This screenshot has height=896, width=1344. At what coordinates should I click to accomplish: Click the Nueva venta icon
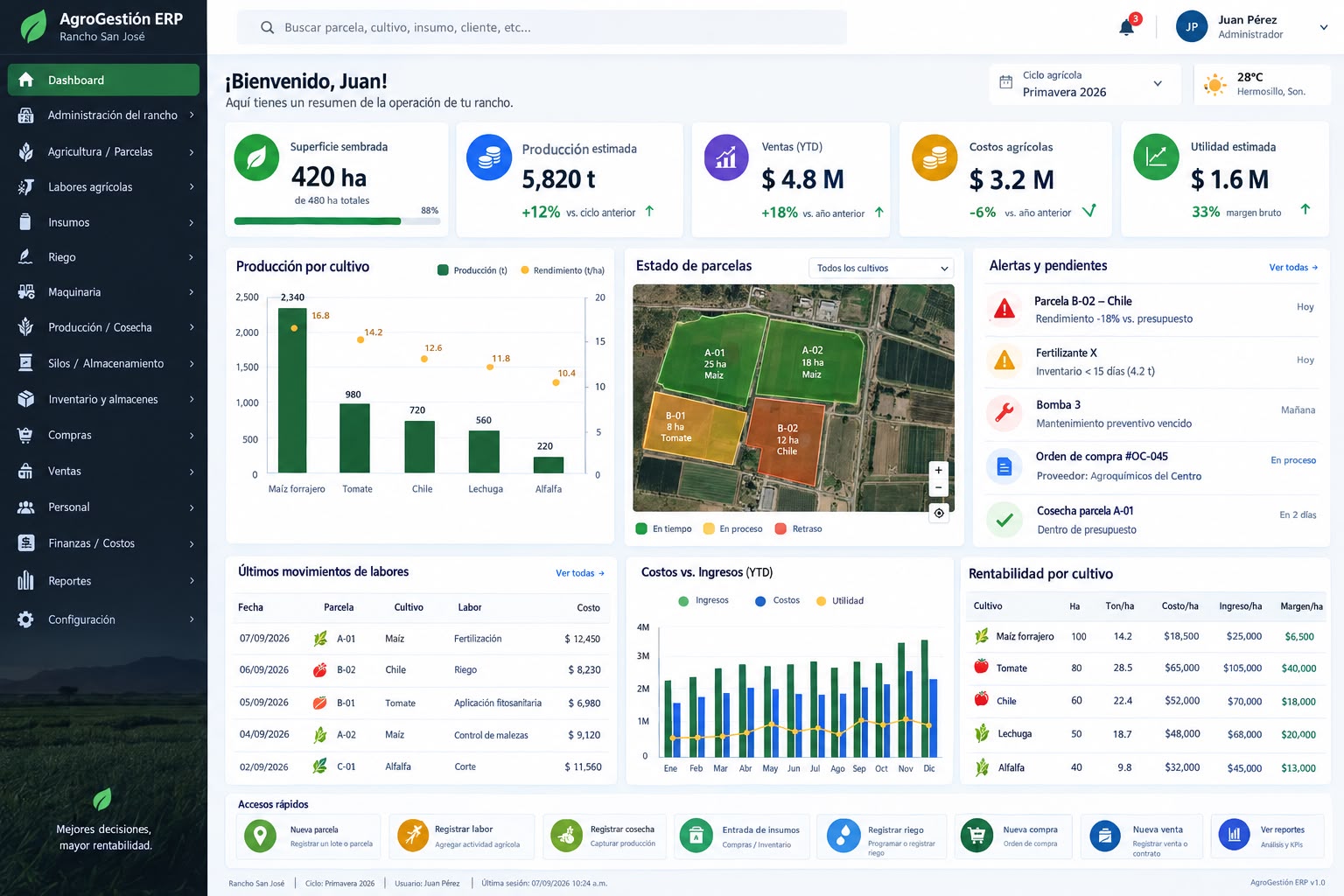pyautogui.click(x=1105, y=836)
